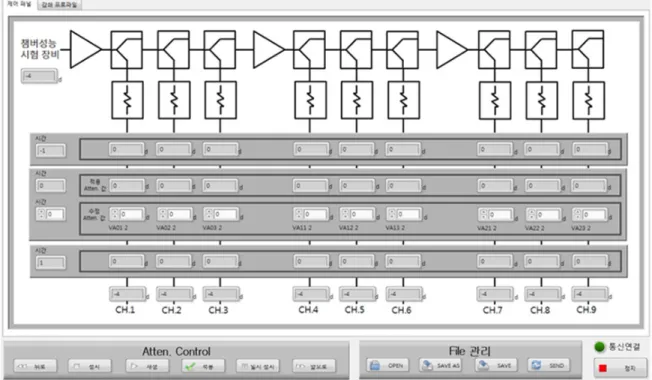The image size is (652, 380).
Task: Click the VA21 2 attenuation stepper arrows
Action: (x=484, y=214)
